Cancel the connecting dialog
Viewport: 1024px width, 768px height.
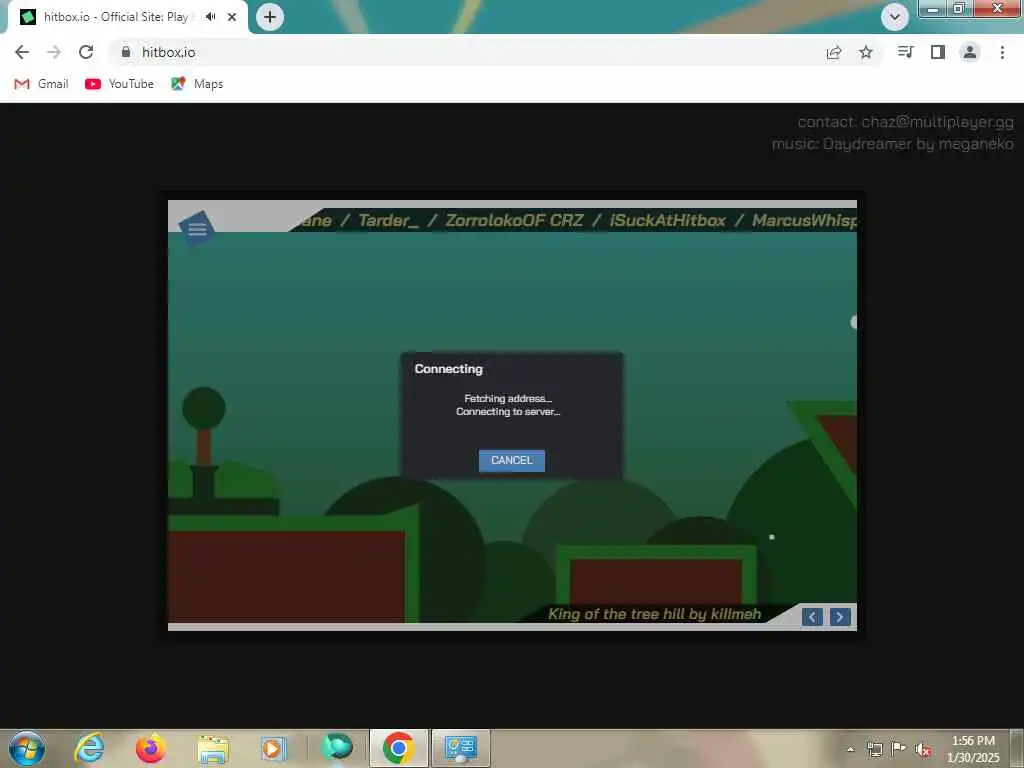pos(511,460)
